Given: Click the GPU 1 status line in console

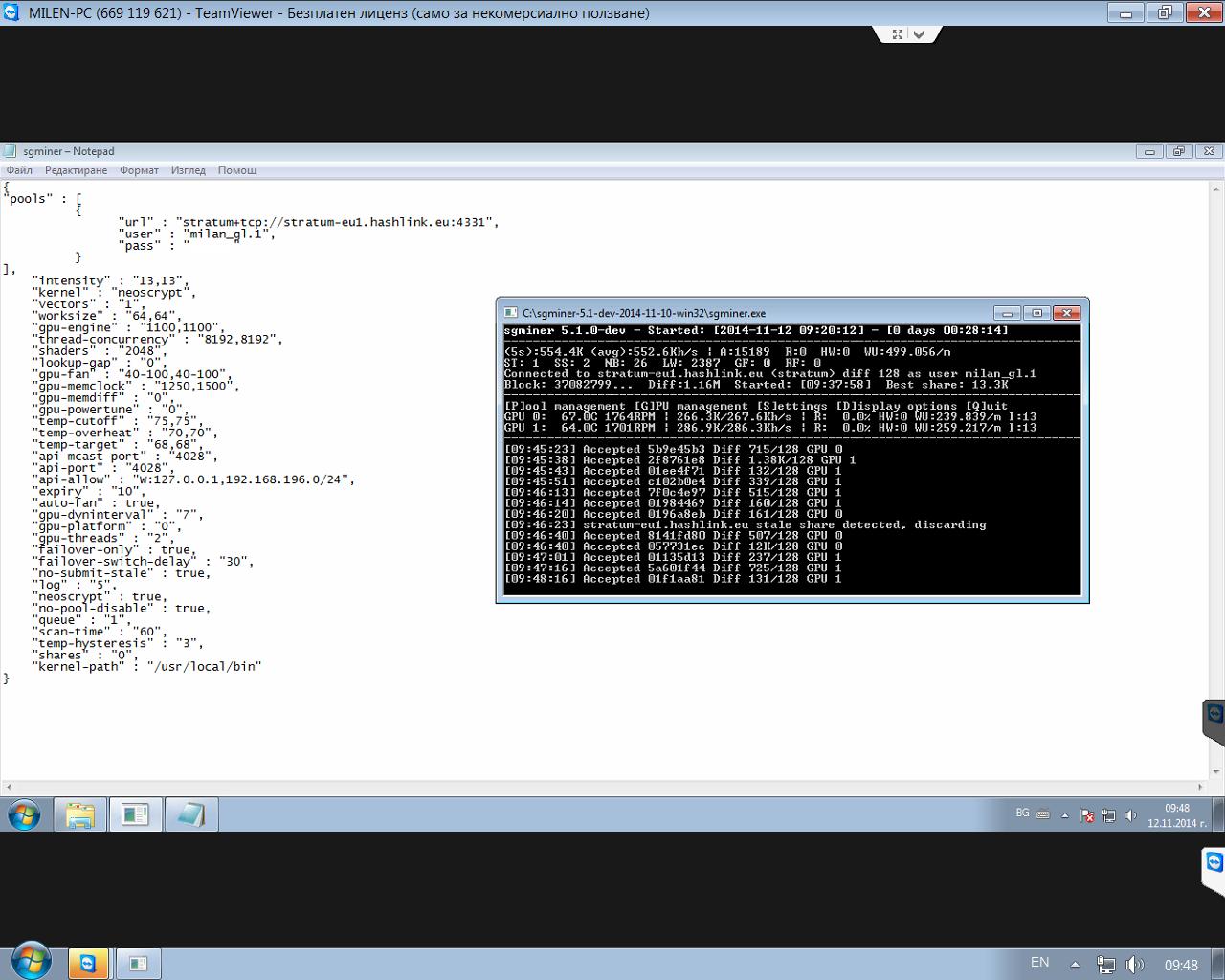Looking at the screenshot, I should click(x=770, y=427).
